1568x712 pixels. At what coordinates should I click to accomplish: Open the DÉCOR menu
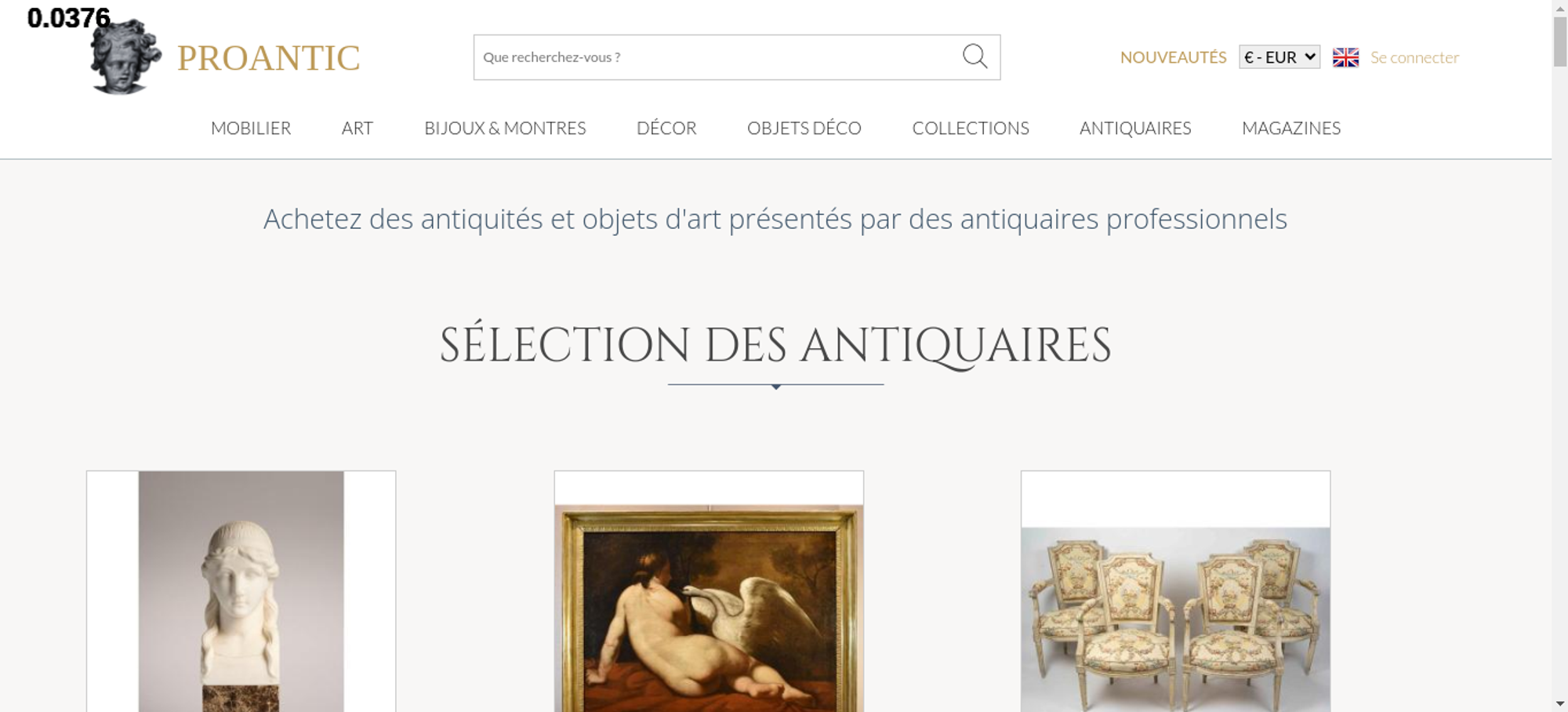coord(666,128)
